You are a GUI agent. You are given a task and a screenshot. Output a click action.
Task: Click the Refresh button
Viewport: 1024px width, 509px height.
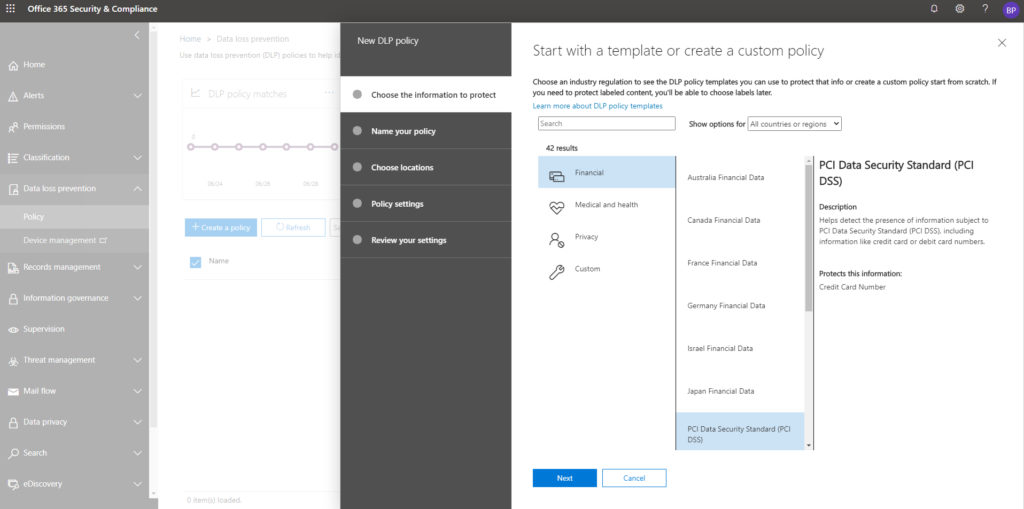click(293, 227)
